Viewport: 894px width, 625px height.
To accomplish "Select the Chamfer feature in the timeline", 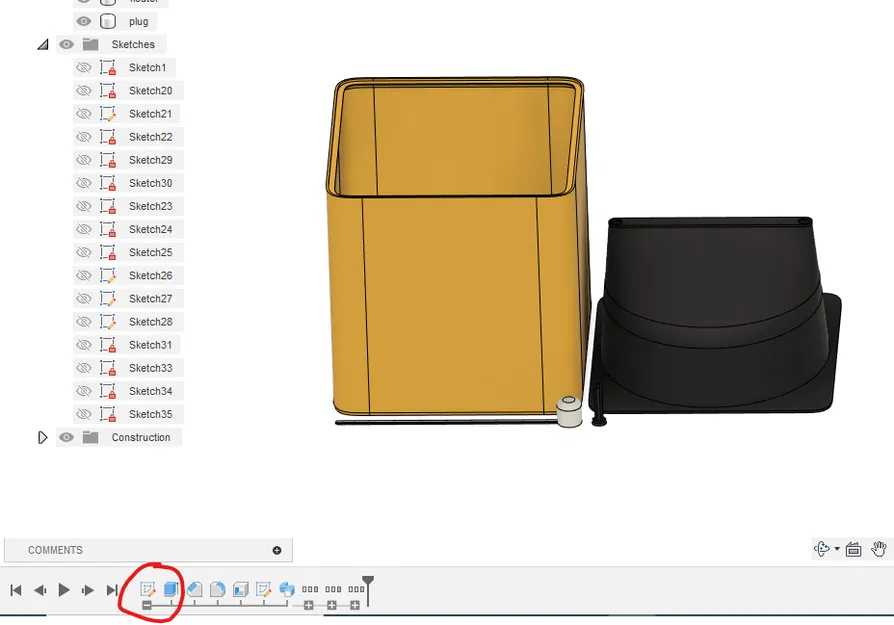I will [194, 589].
